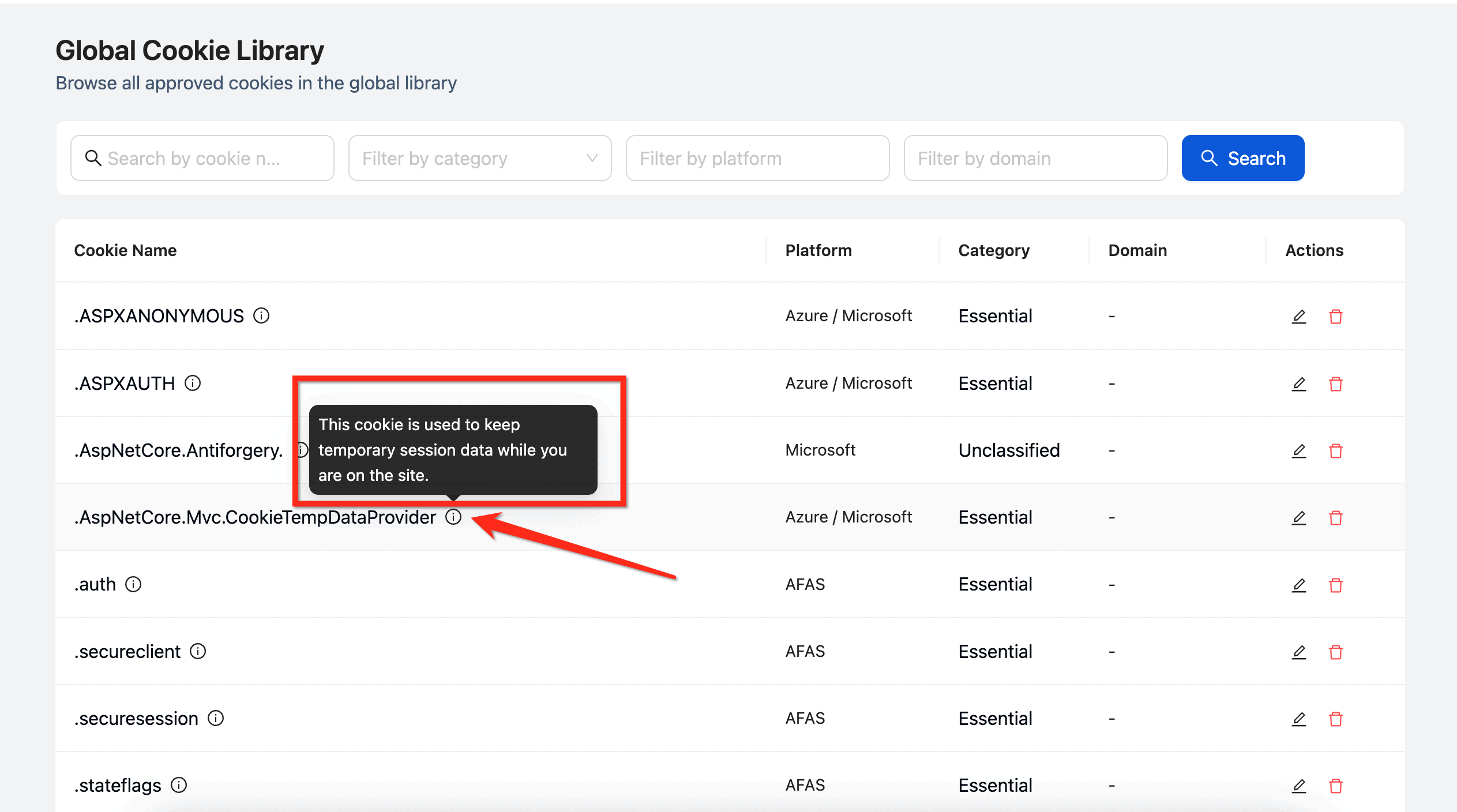Edit the .secureclient cookie

coord(1298,652)
